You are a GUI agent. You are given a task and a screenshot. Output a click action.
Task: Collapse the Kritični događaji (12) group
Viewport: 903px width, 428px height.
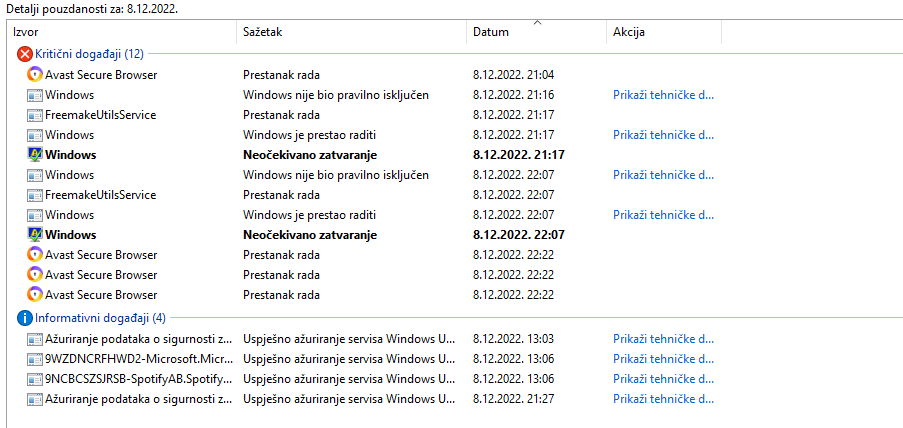tap(89, 54)
